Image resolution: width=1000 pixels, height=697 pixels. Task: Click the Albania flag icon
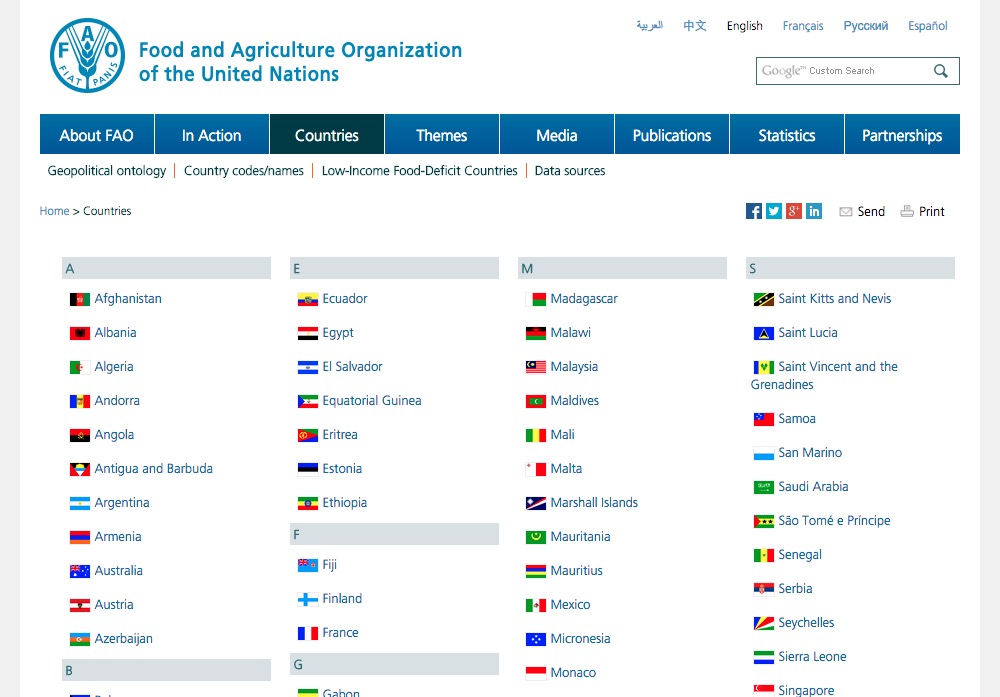point(80,333)
